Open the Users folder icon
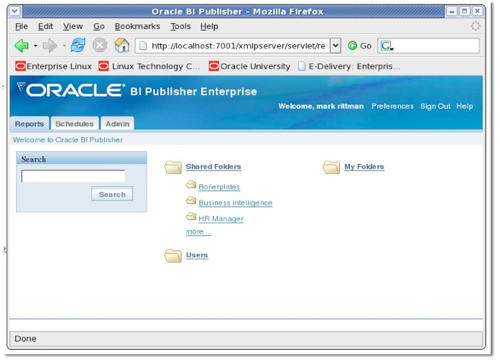 pyautogui.click(x=173, y=255)
